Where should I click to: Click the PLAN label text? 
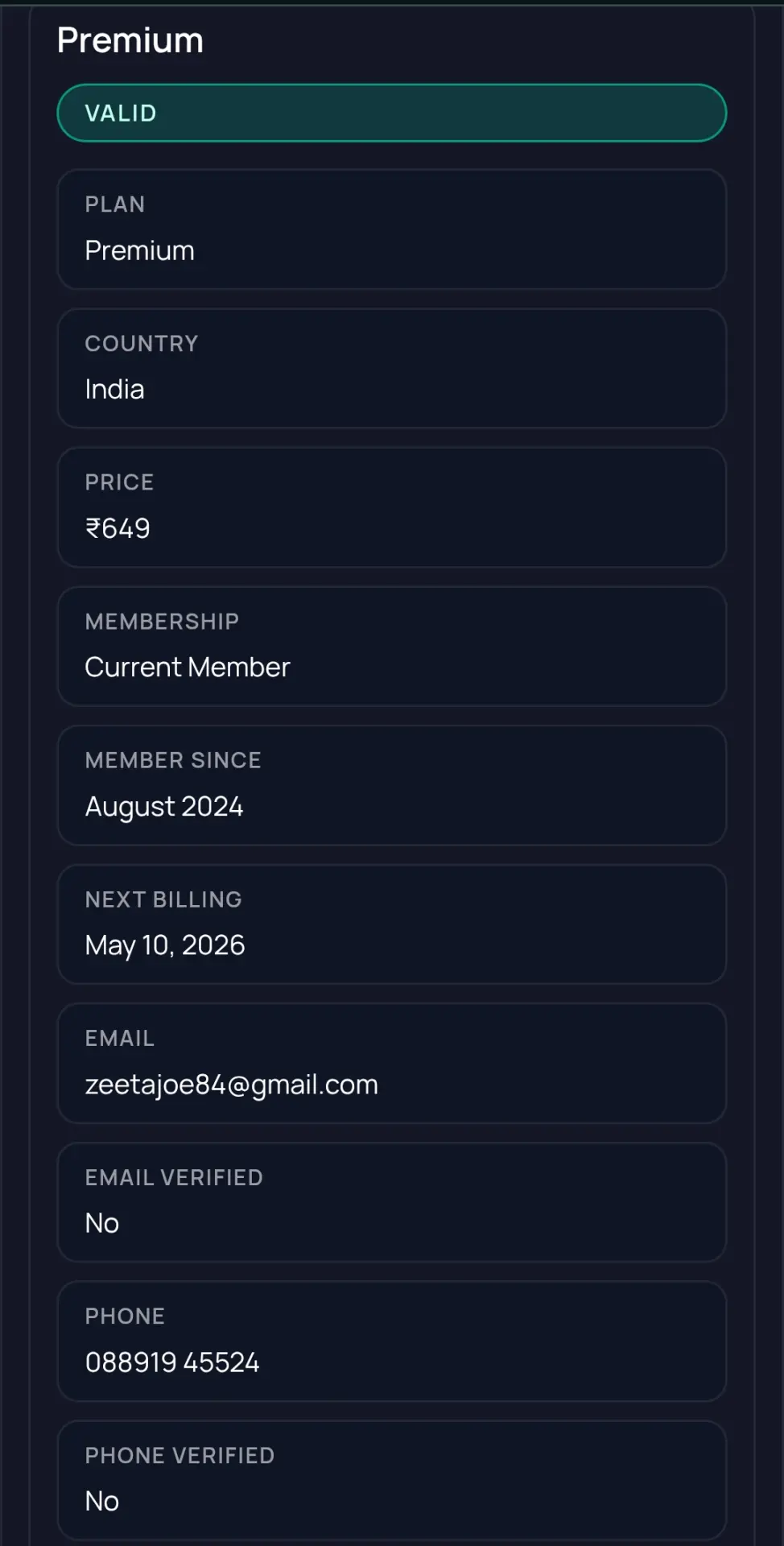(x=115, y=205)
